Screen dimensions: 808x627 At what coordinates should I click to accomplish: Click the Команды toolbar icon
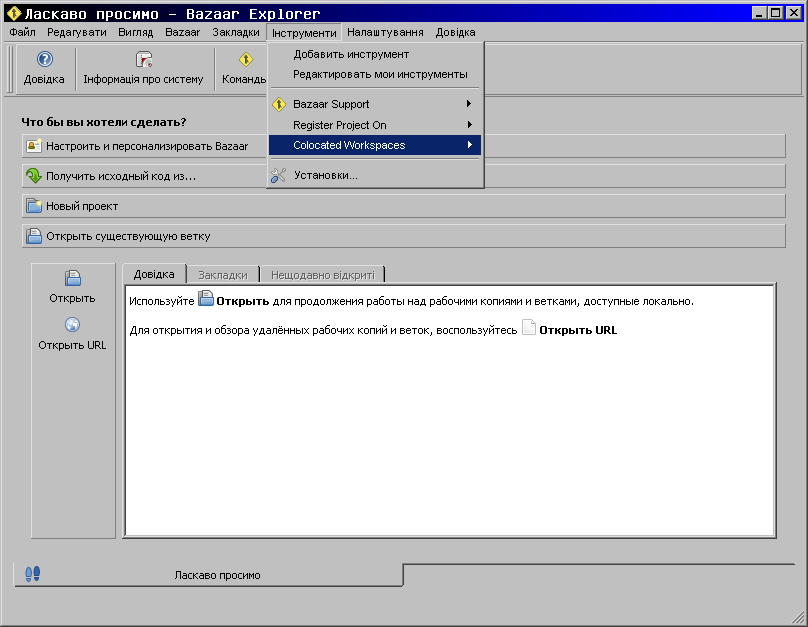246,60
